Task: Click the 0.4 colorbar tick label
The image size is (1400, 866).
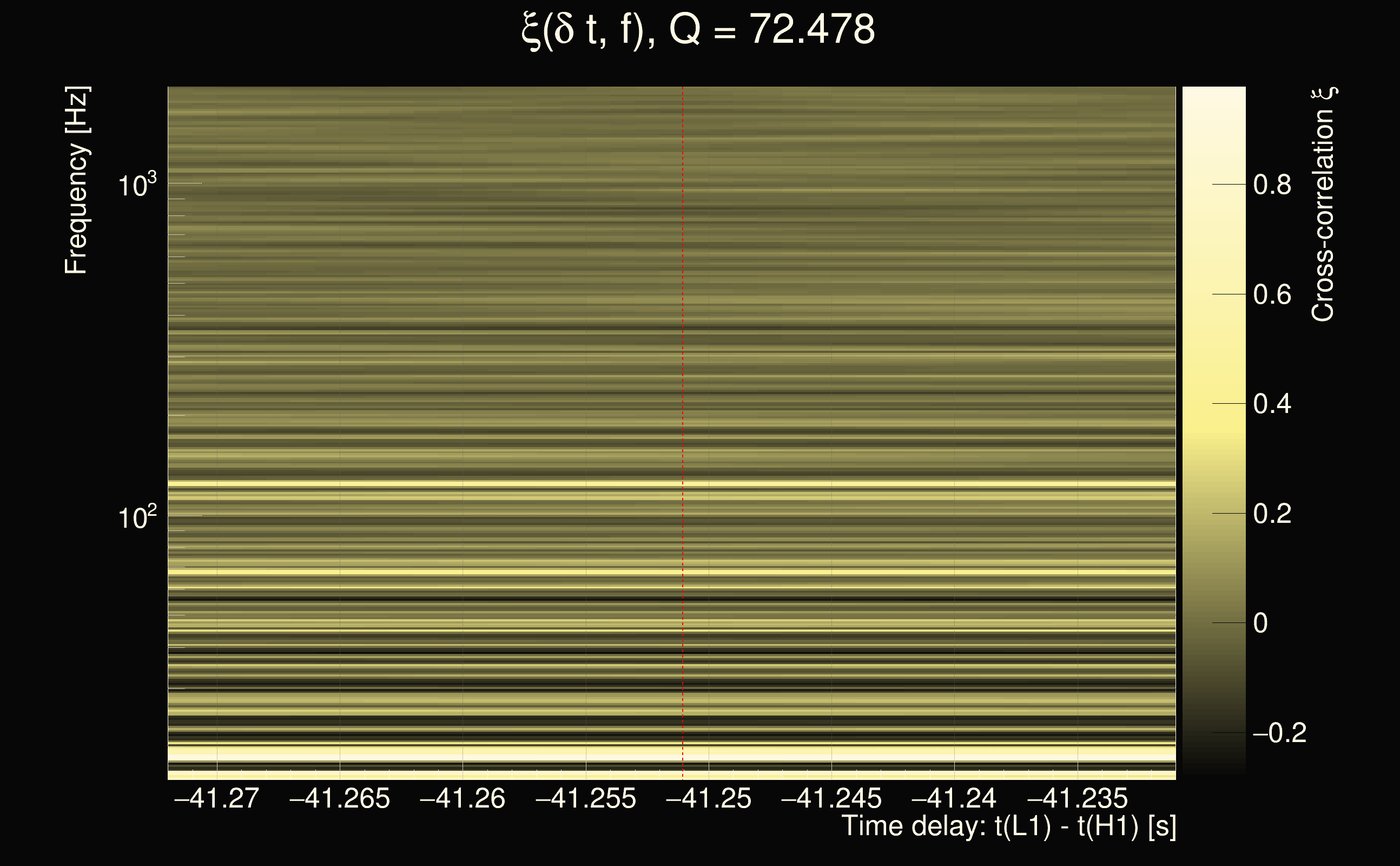Action: point(1272,404)
